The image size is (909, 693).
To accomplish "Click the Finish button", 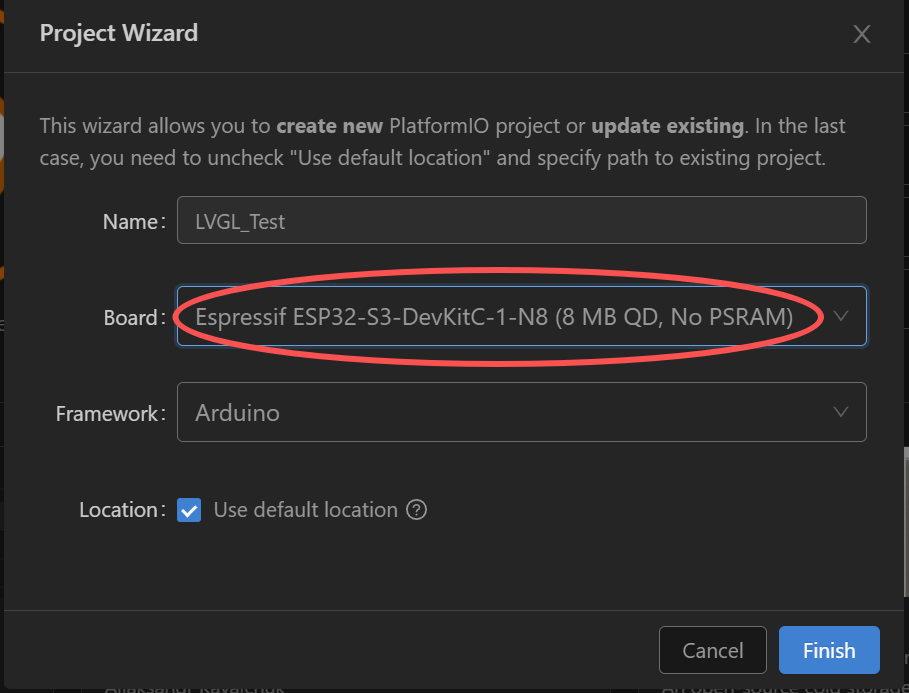I will click(829, 650).
